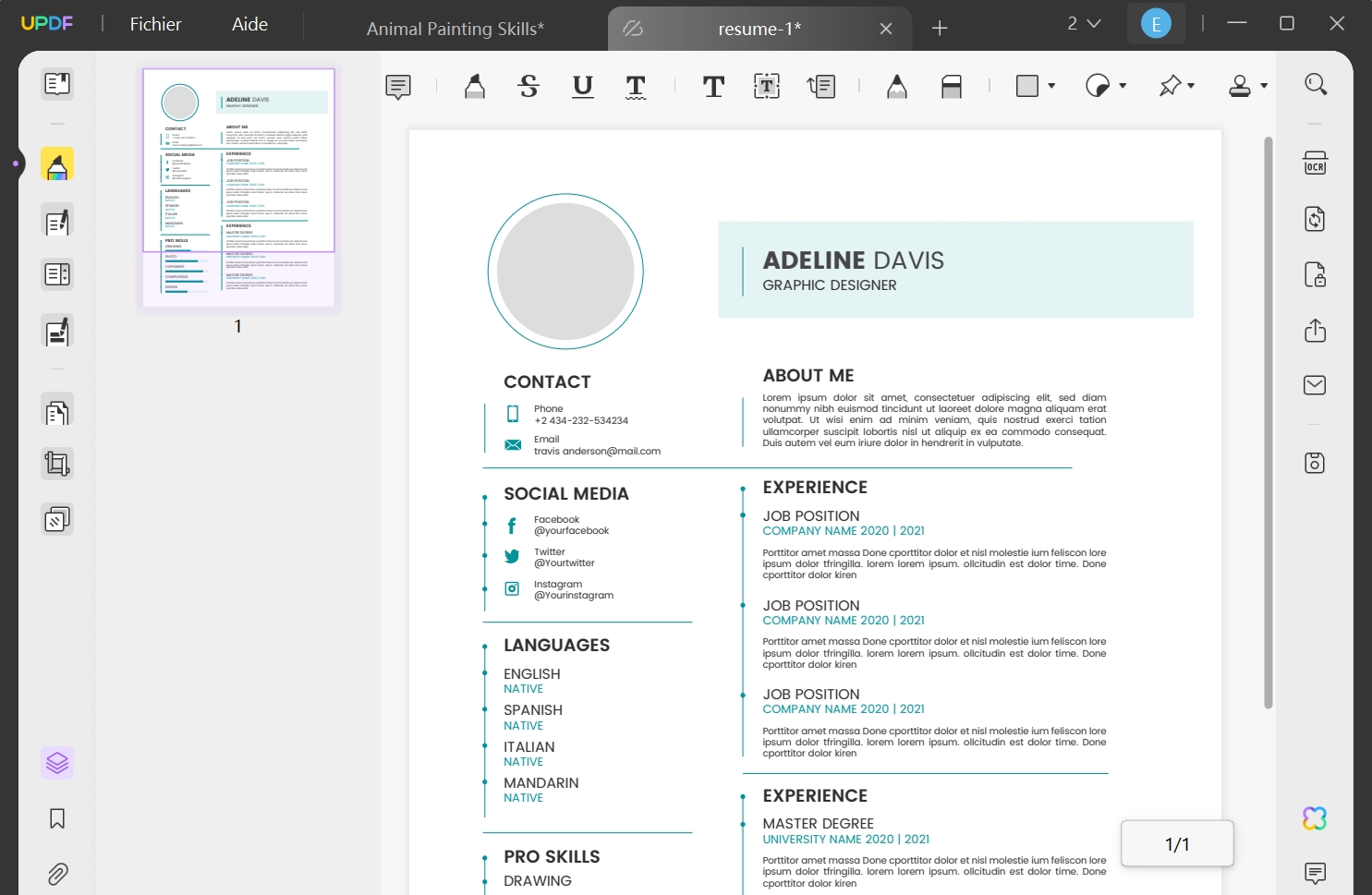Click the UPDF logo
Screen dimensions: 1372x895
(47, 24)
